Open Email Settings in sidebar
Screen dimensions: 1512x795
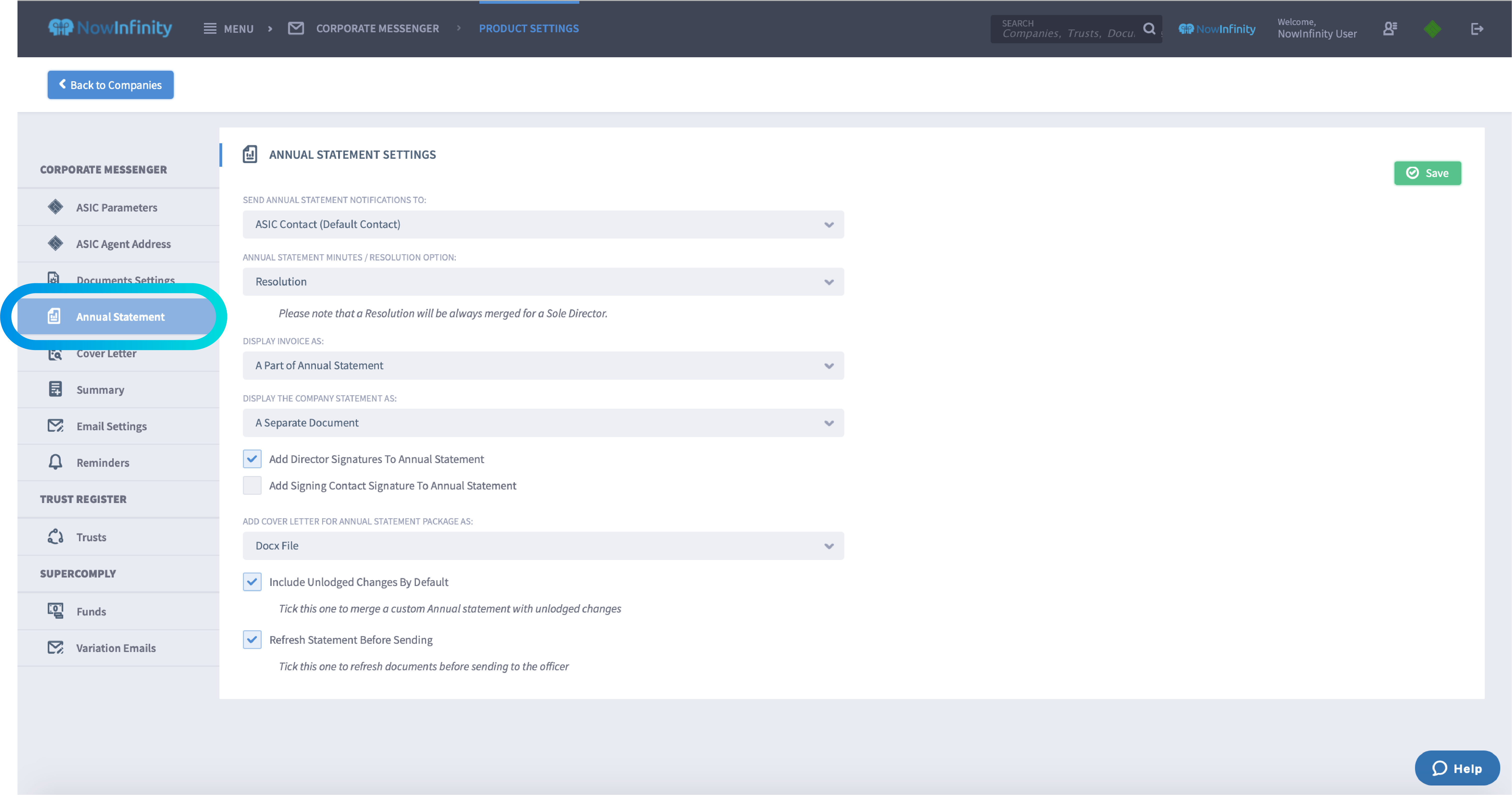118,426
